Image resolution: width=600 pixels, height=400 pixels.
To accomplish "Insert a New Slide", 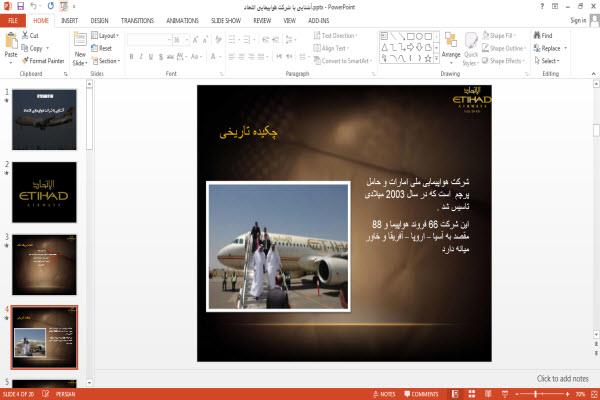I will (80, 49).
